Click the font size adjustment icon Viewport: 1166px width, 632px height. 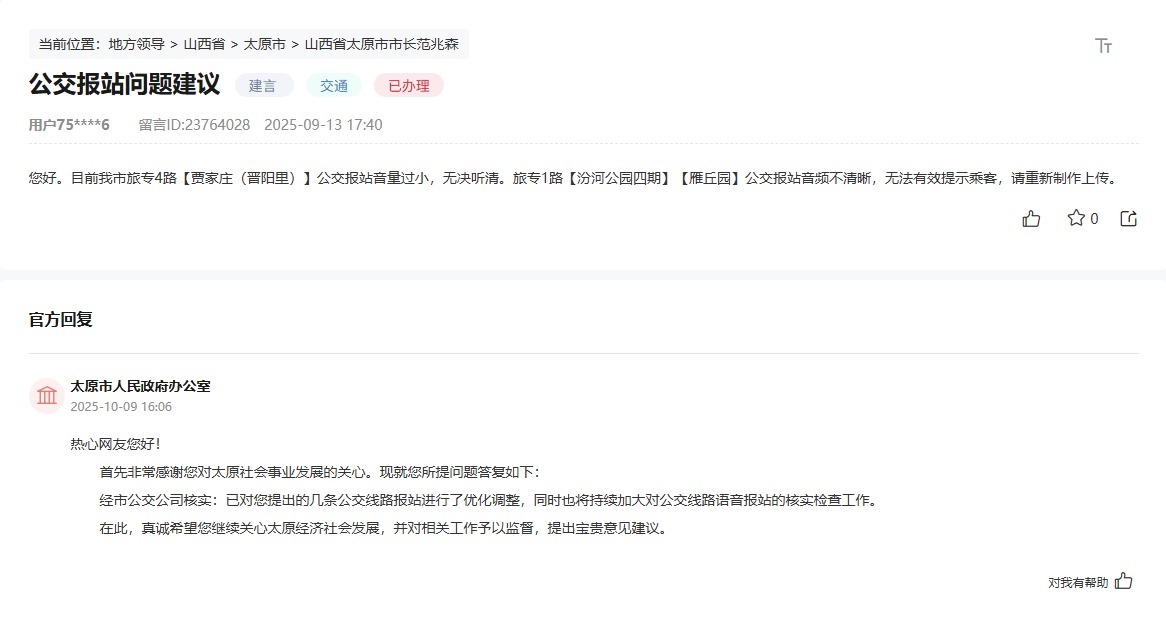1104,46
